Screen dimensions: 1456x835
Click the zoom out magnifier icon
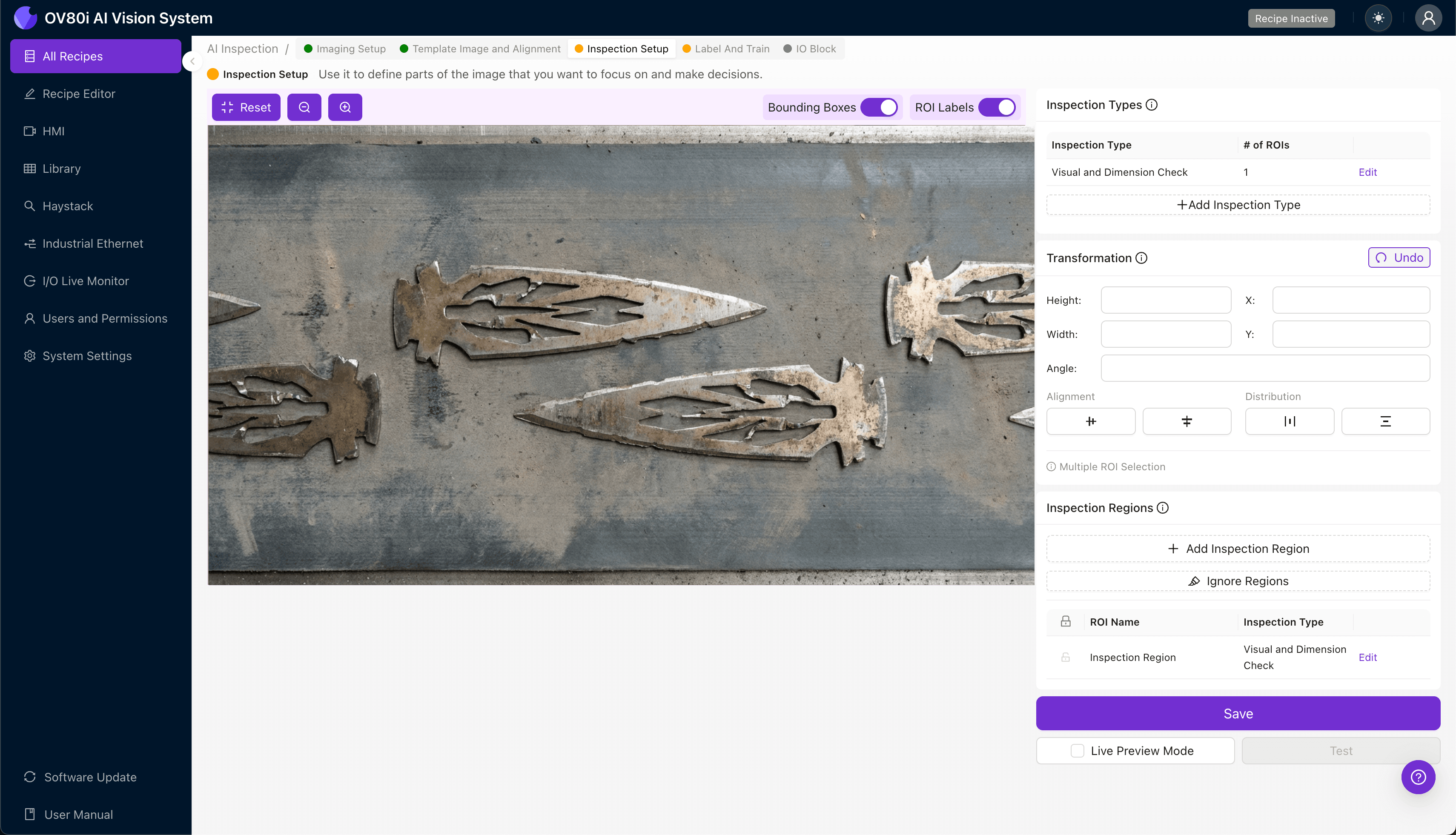pyautogui.click(x=304, y=107)
